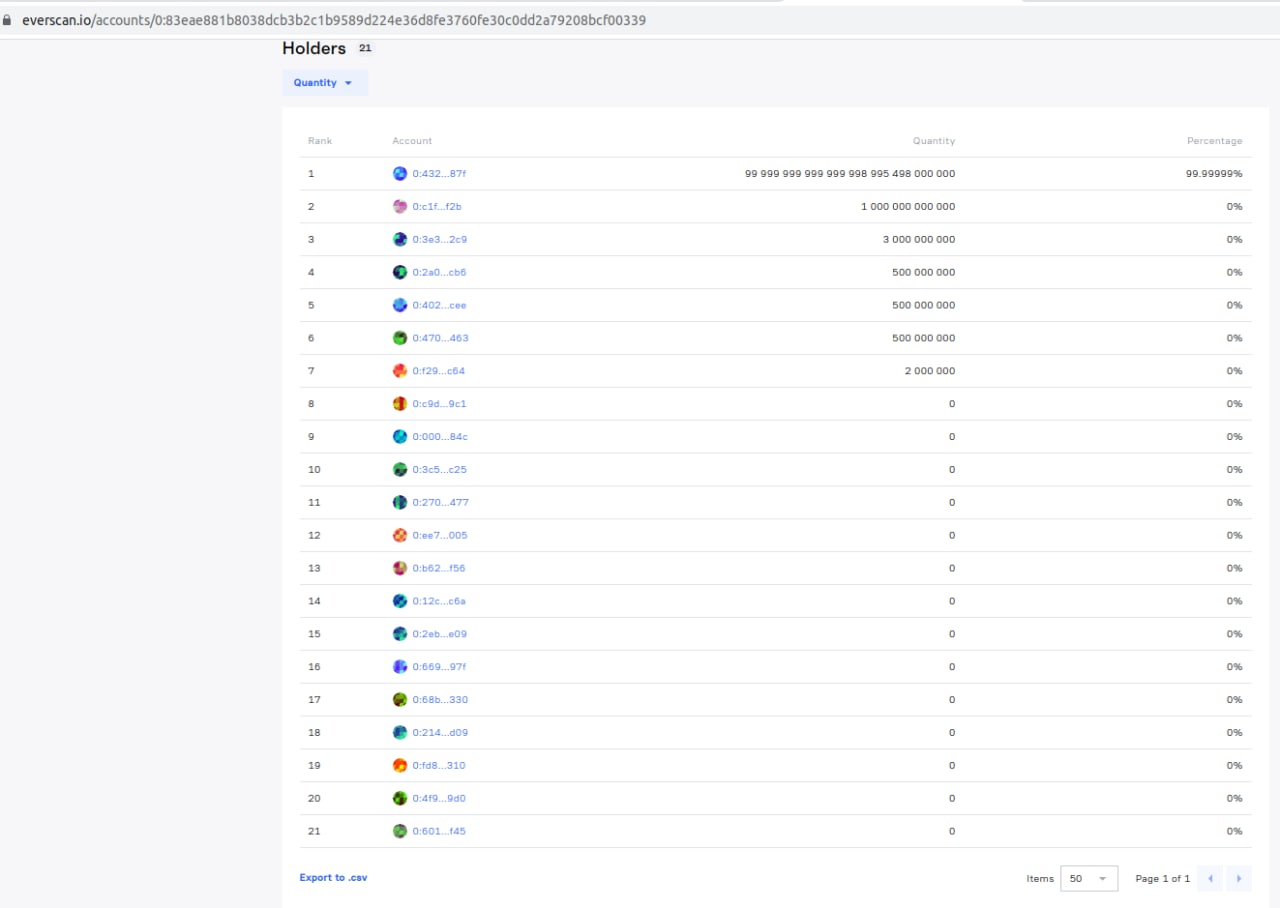This screenshot has height=908, width=1280.
Task: Open holder account 0:601...f45
Action: tap(439, 831)
